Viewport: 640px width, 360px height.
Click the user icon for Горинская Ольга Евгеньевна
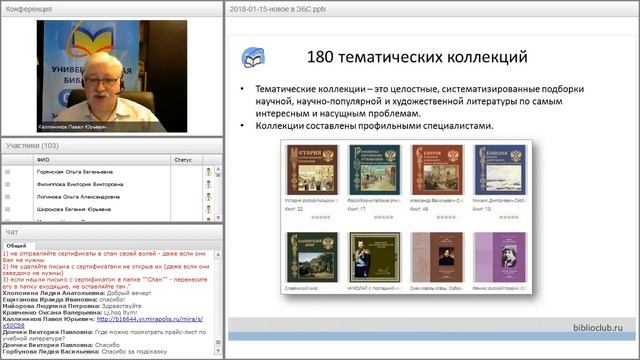coord(209,172)
